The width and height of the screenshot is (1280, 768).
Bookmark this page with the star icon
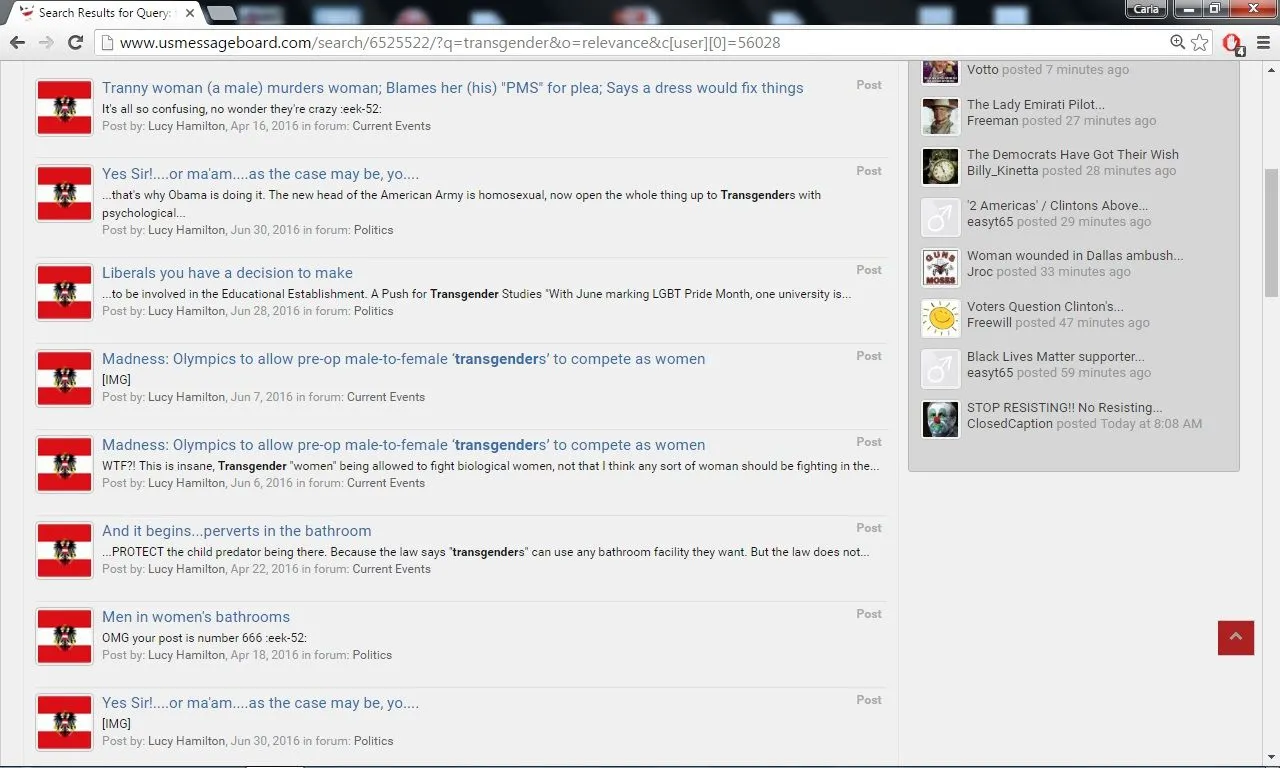[x=1200, y=43]
